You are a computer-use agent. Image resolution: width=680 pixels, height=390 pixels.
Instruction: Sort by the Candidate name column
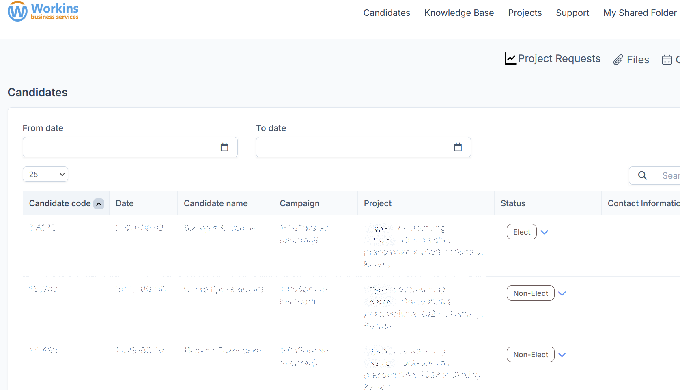215,203
